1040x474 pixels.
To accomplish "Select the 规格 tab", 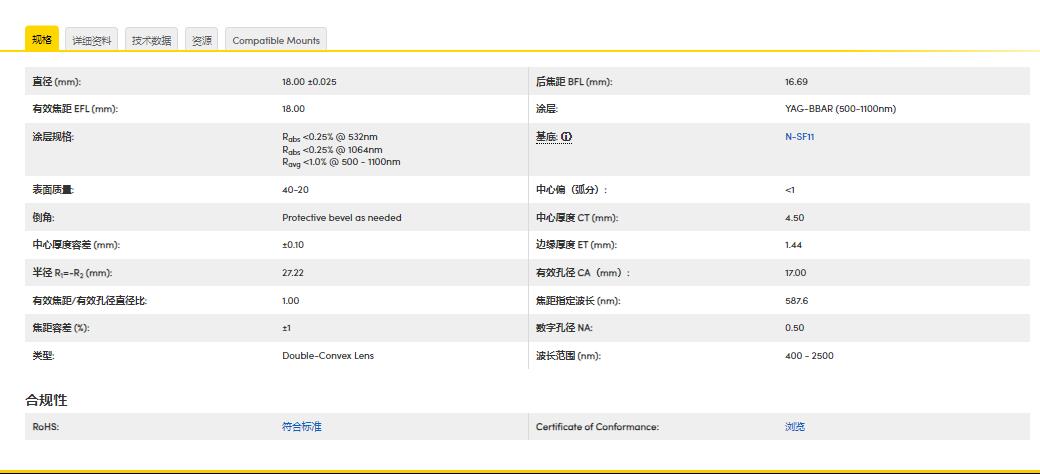I will pyautogui.click(x=42, y=39).
